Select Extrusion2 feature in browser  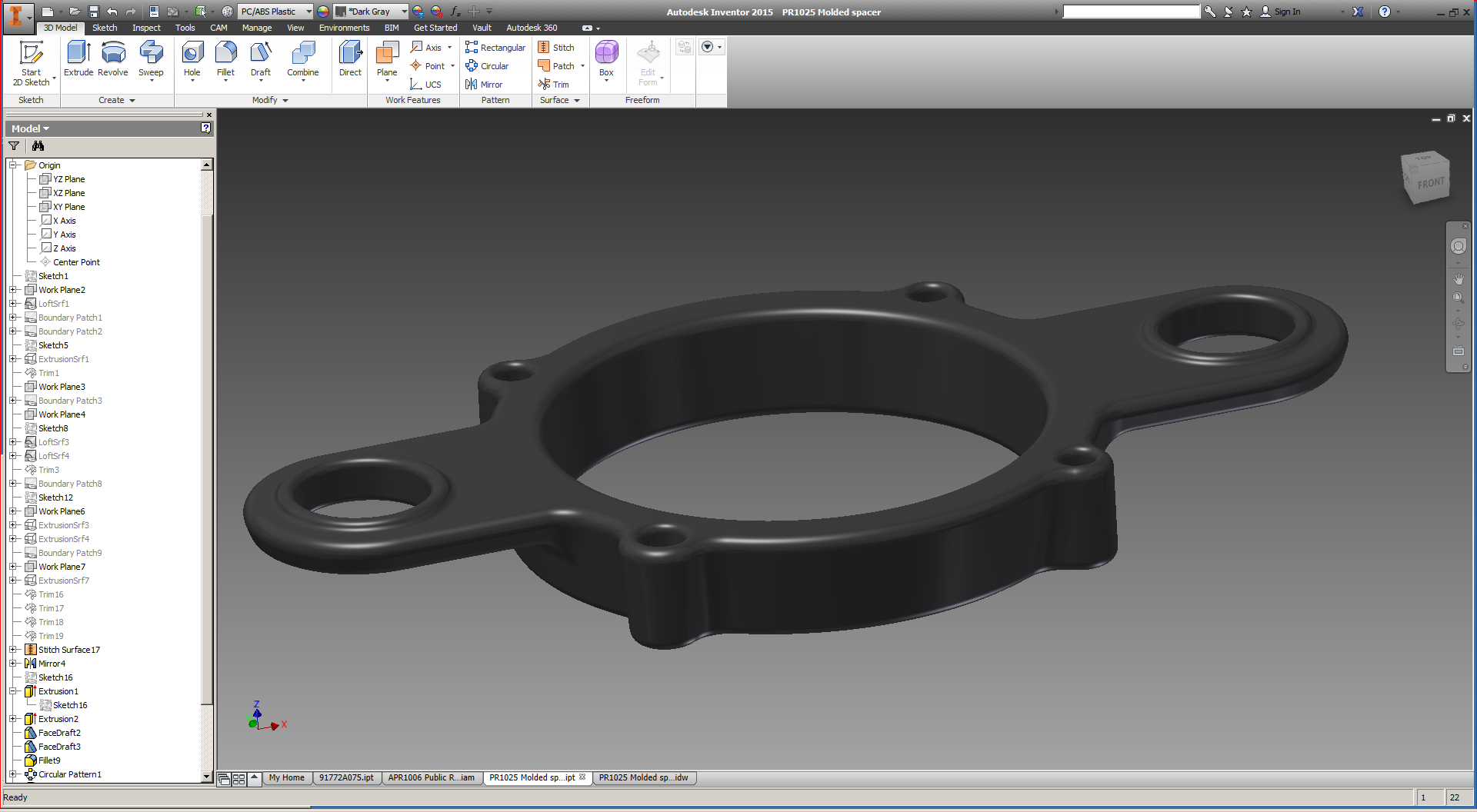[x=58, y=719]
